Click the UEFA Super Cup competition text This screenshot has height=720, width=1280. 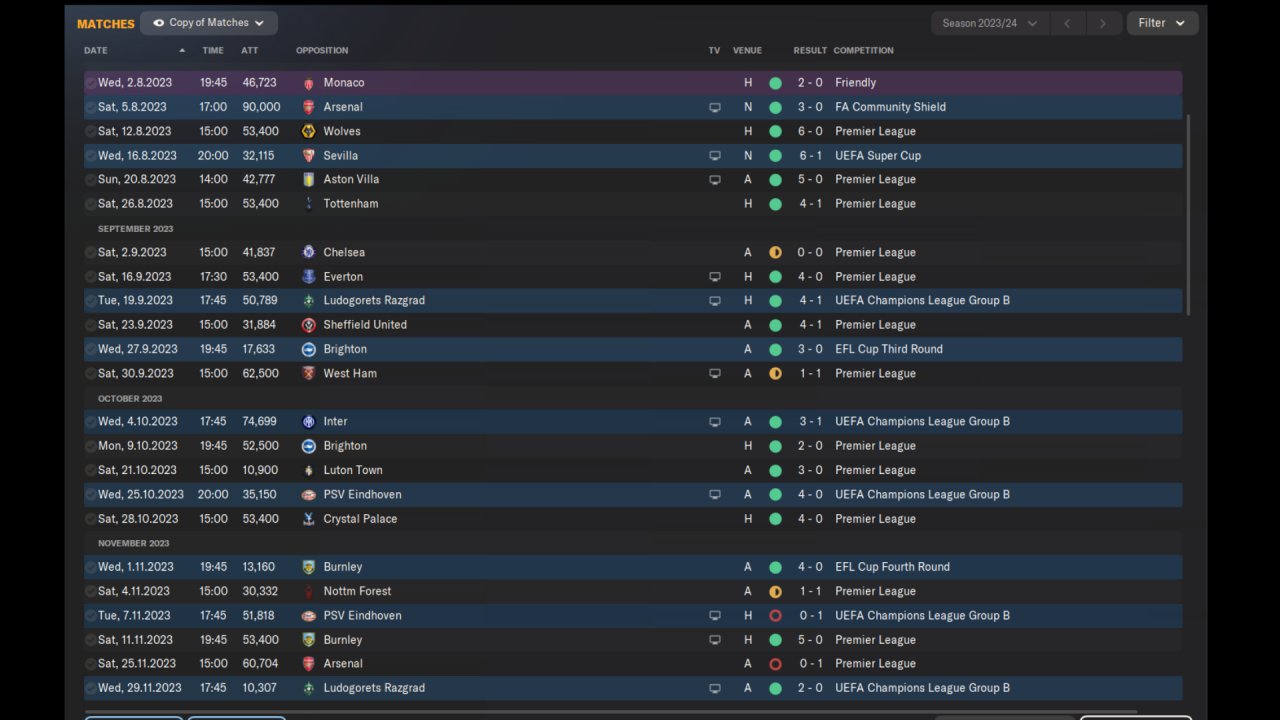point(878,156)
